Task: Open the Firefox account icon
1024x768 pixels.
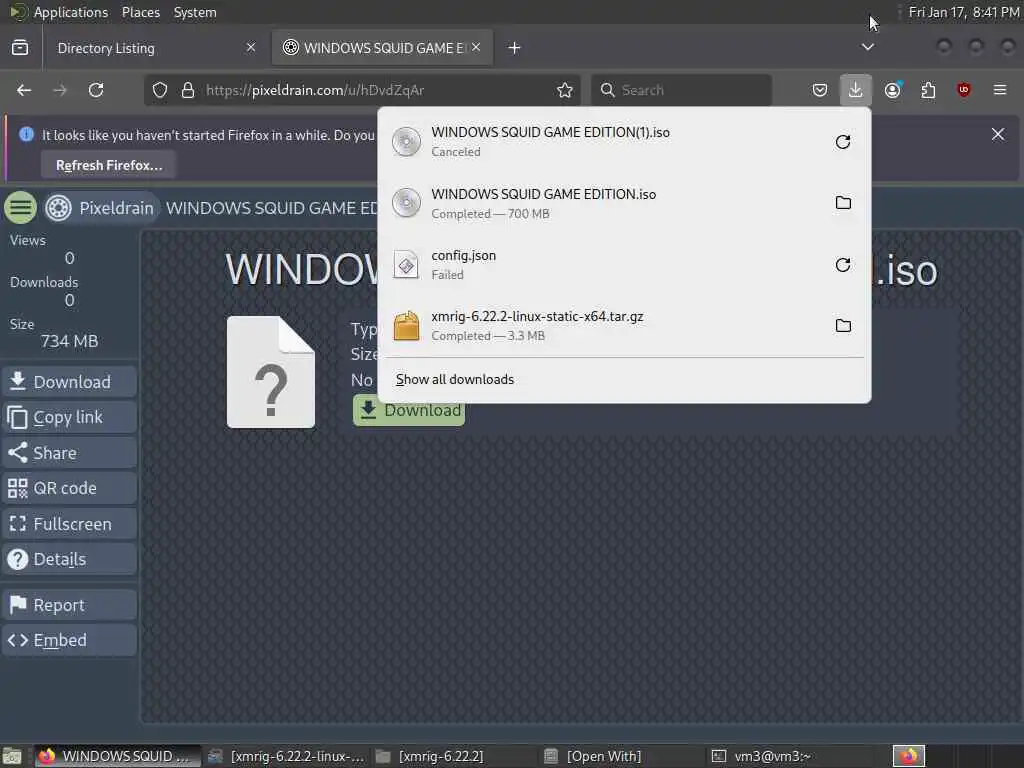Action: pyautogui.click(x=892, y=90)
